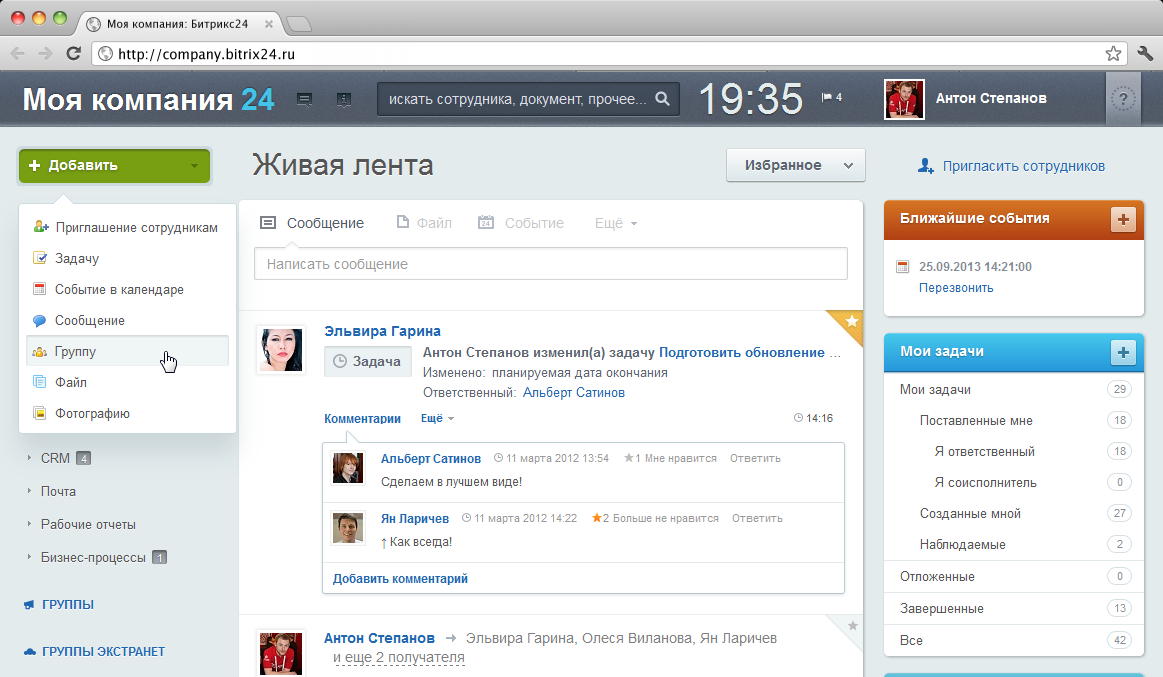Select Фотографию from the add menu

click(x=128, y=413)
